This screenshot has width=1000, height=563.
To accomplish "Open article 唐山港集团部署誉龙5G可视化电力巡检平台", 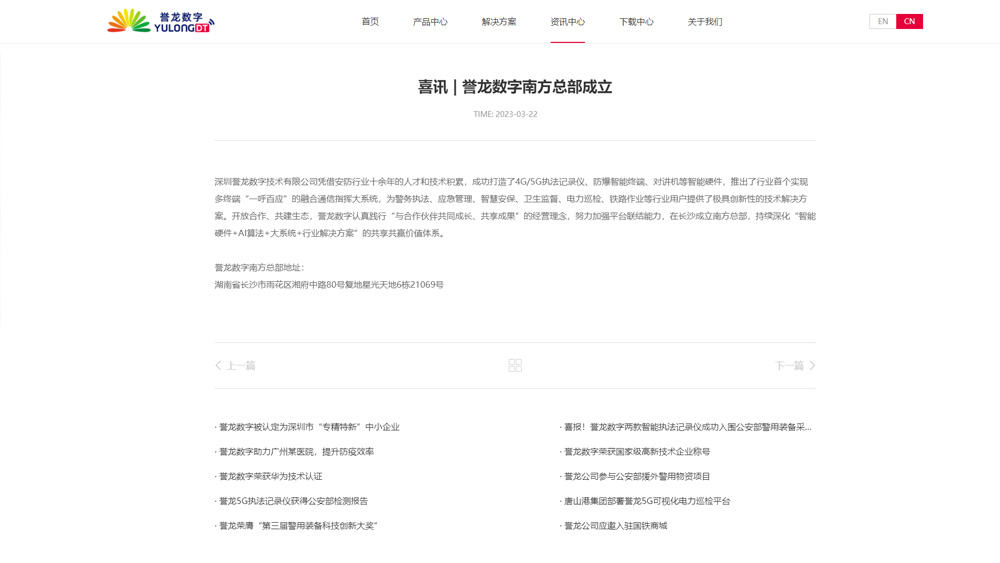I will click(645, 501).
